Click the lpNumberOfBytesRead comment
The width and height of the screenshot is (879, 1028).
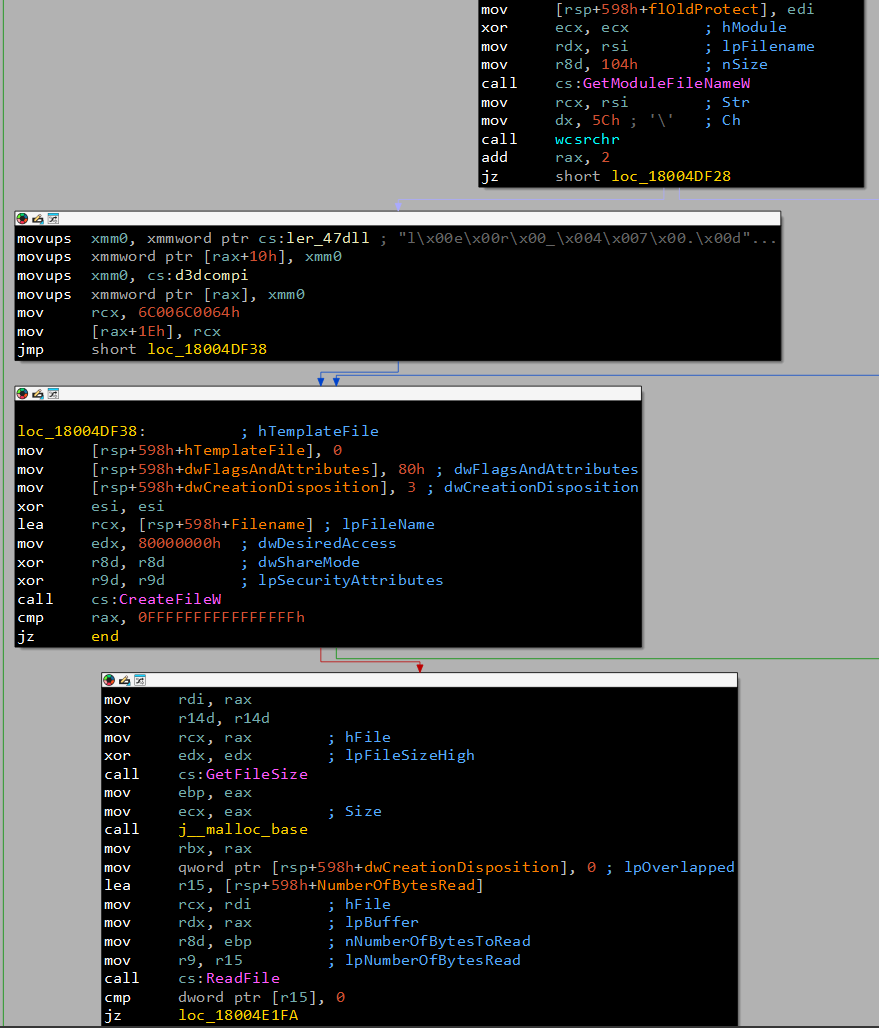tap(433, 960)
